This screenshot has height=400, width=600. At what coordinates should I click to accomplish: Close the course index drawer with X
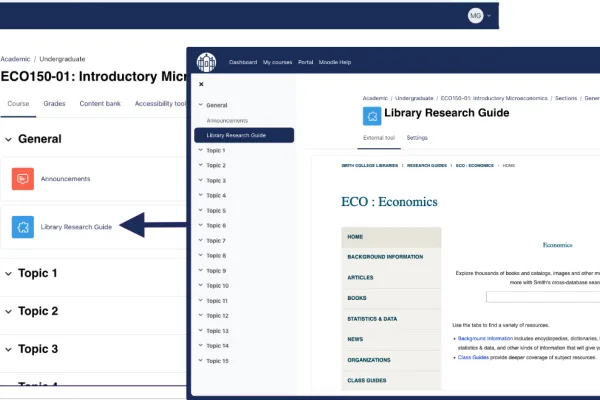pyautogui.click(x=201, y=84)
